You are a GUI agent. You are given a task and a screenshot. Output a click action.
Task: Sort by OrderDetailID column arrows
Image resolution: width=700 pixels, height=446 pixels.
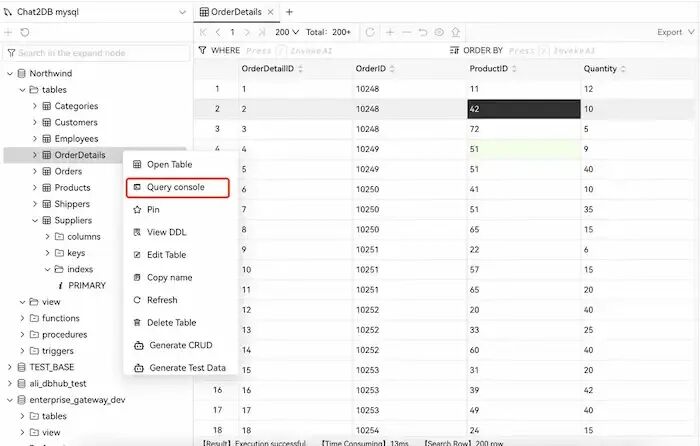tap(300, 69)
